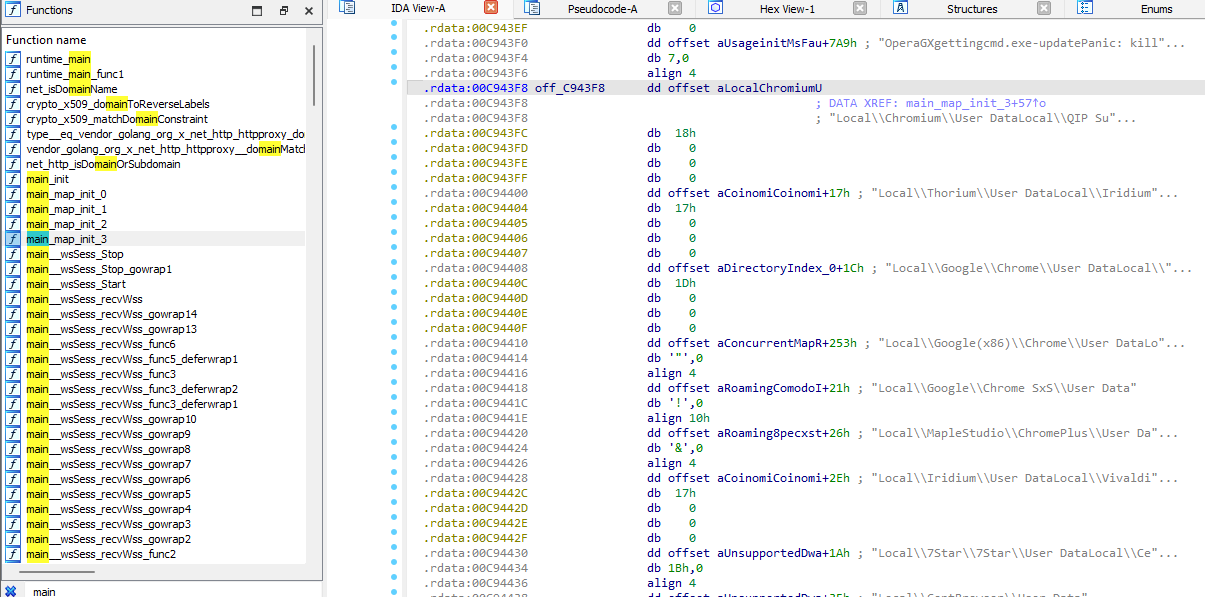Click address .rdata:00C94418 line

(475, 388)
